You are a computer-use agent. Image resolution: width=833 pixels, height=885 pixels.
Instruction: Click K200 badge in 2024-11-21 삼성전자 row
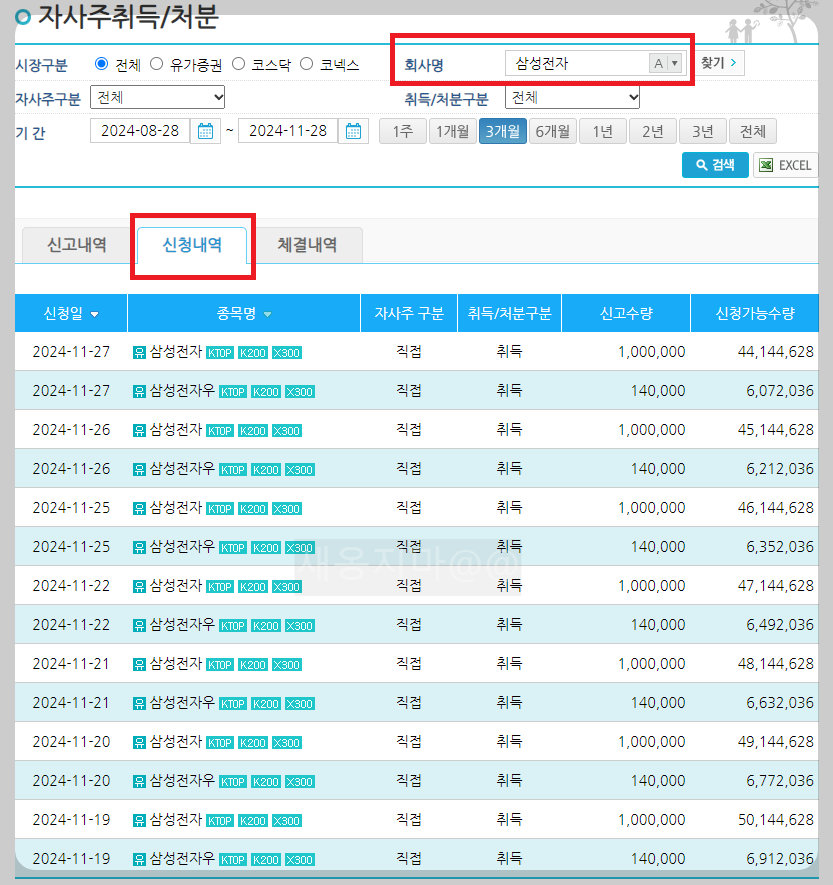pyautogui.click(x=252, y=665)
